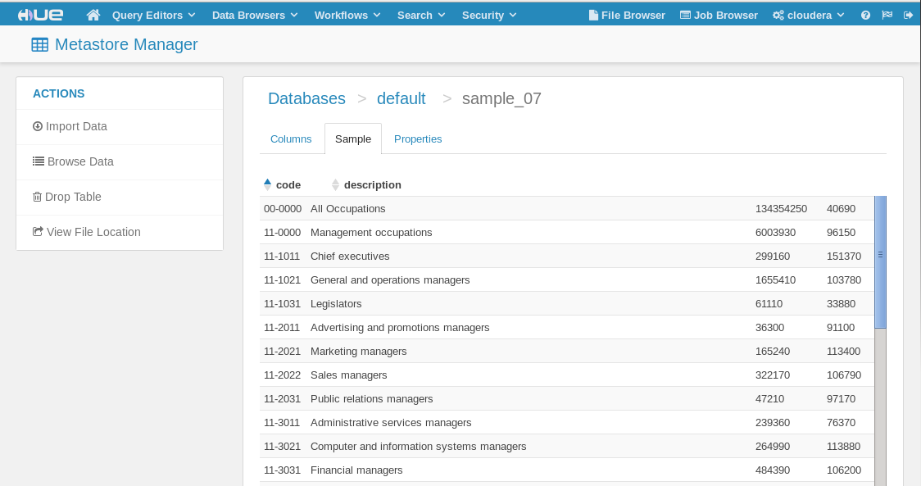Click Import Data action
The height and width of the screenshot is (486, 921).
point(70,126)
